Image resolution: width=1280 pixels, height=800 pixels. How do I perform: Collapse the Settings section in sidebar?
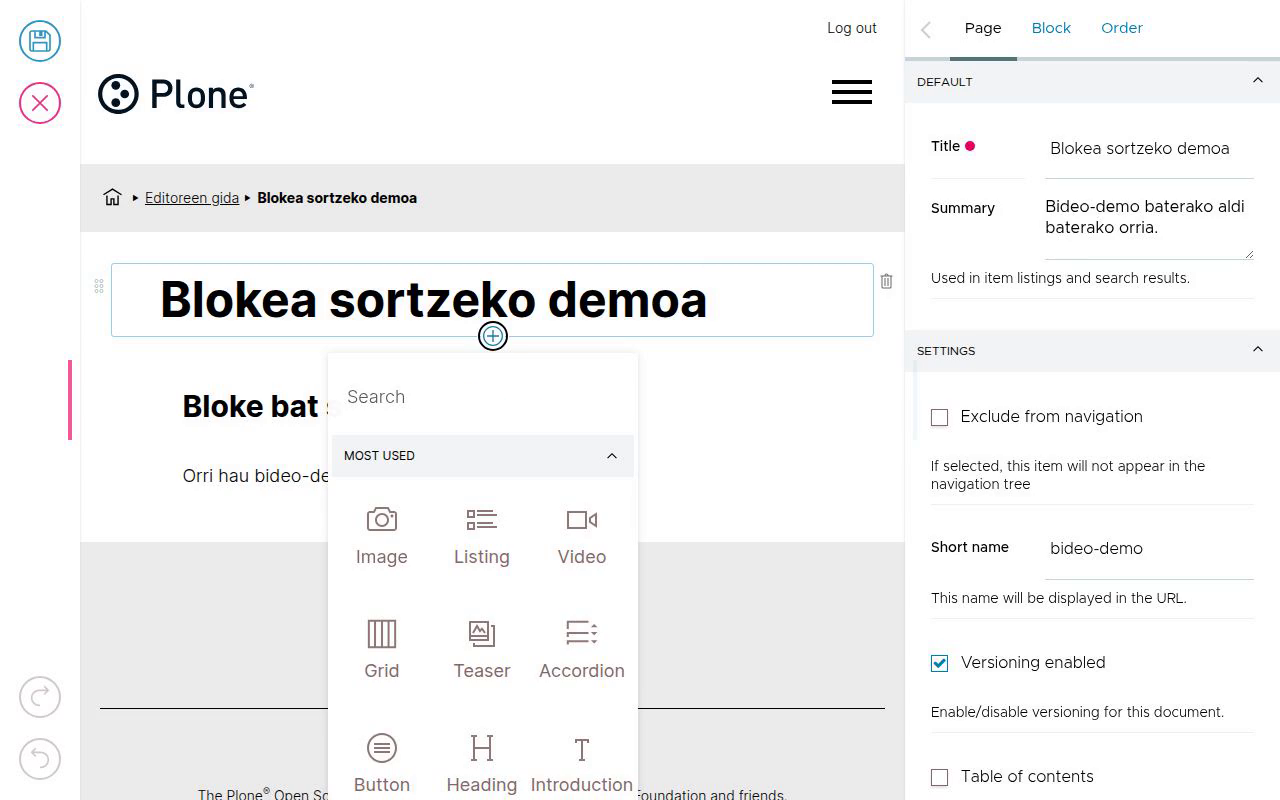(x=1092, y=351)
